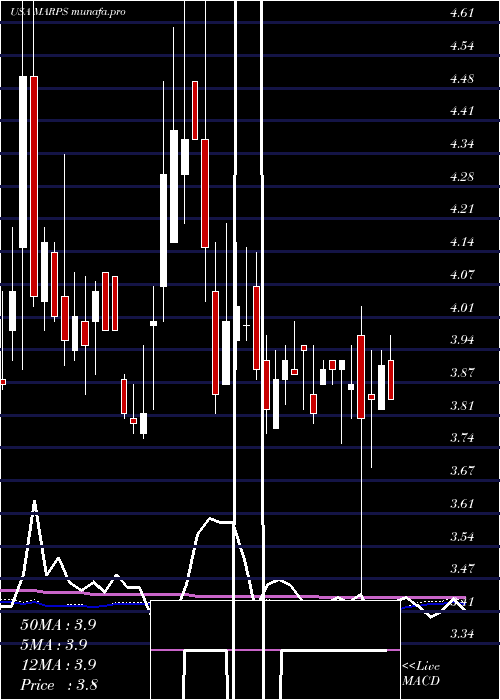The image size is (500, 700).
Task: Click the 4.34 price axis label
Action: click(x=462, y=144)
